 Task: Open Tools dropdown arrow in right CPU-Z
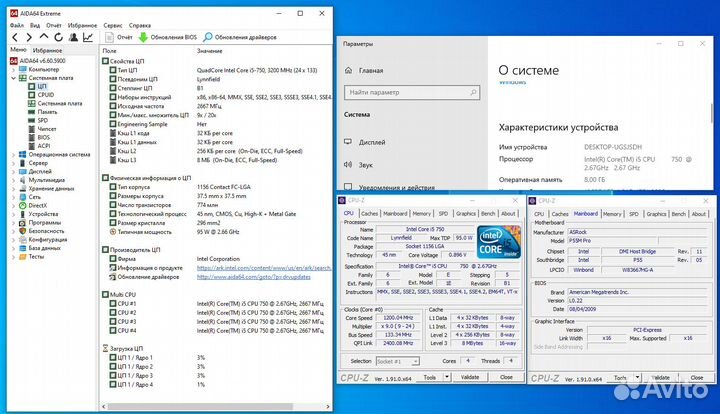click(x=637, y=377)
